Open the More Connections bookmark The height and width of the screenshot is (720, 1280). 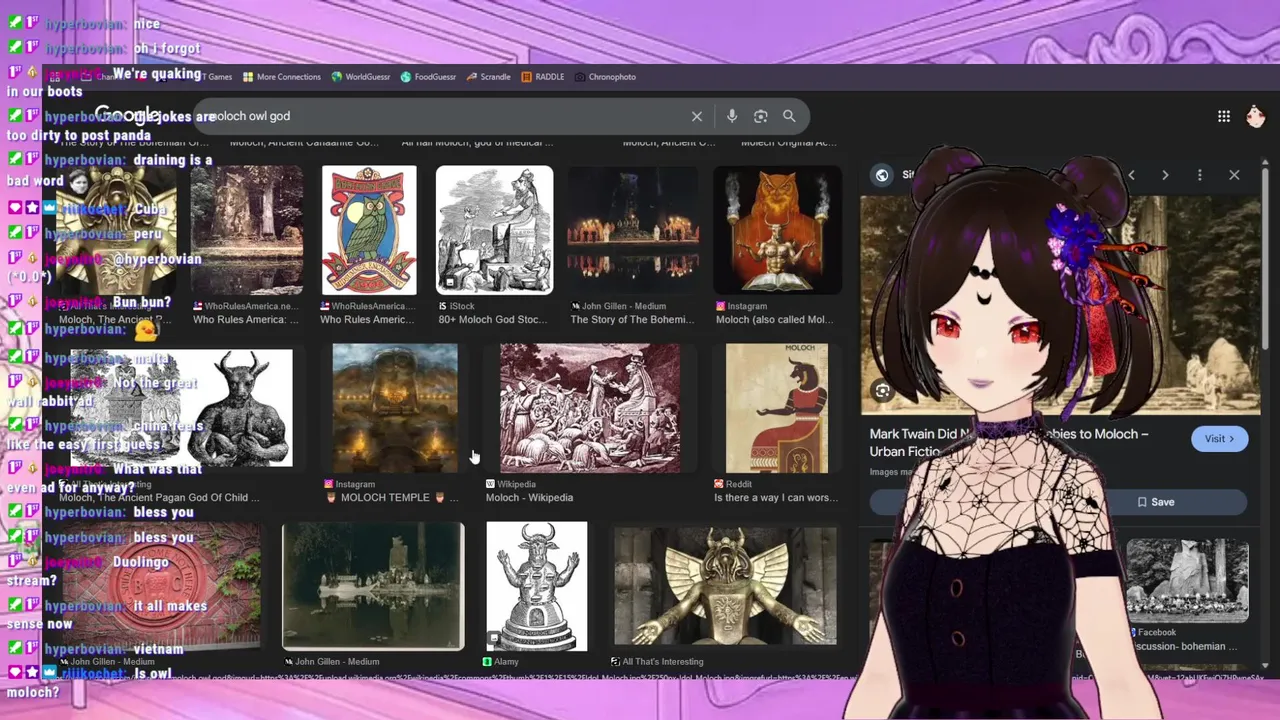click(281, 77)
